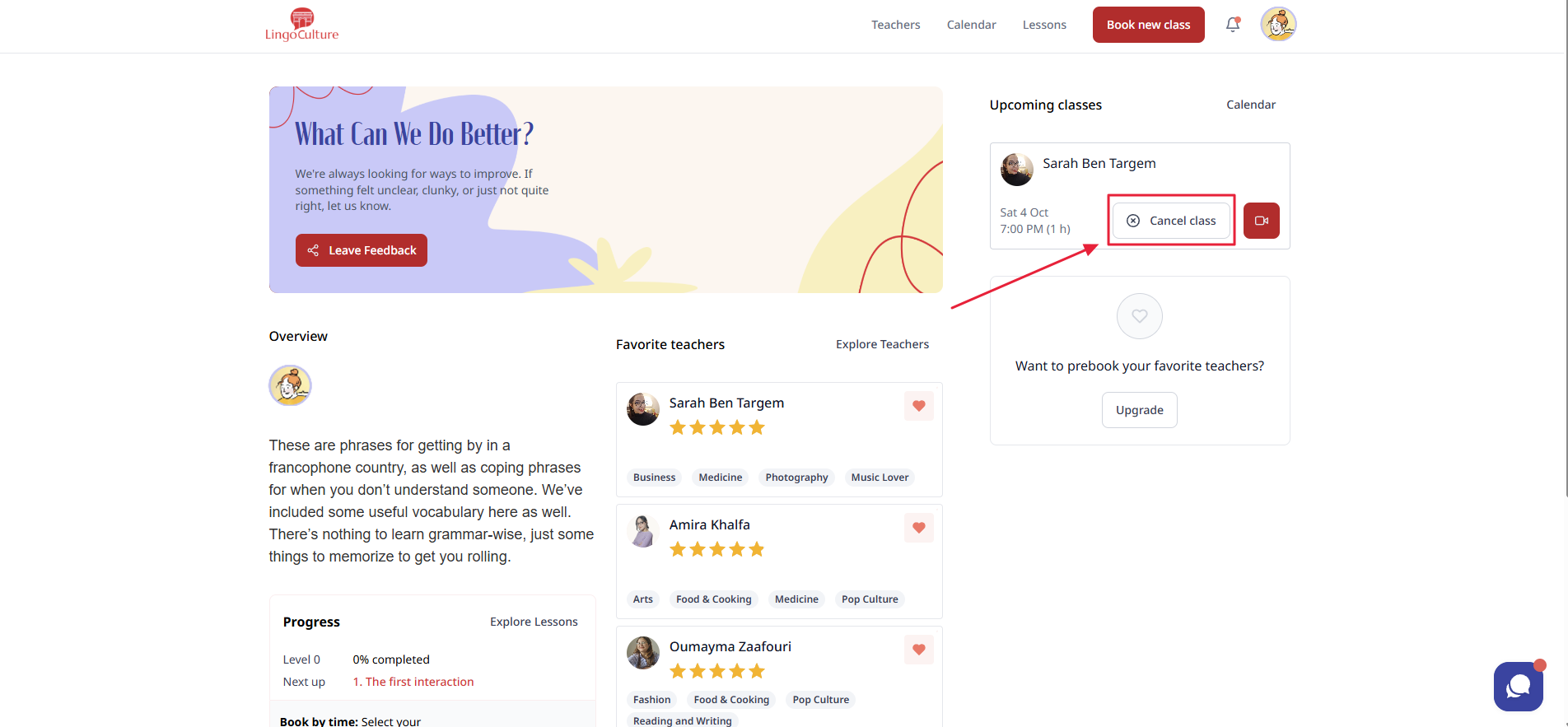1568x727 pixels.
Task: Open the notifications bell
Action: pos(1232,25)
